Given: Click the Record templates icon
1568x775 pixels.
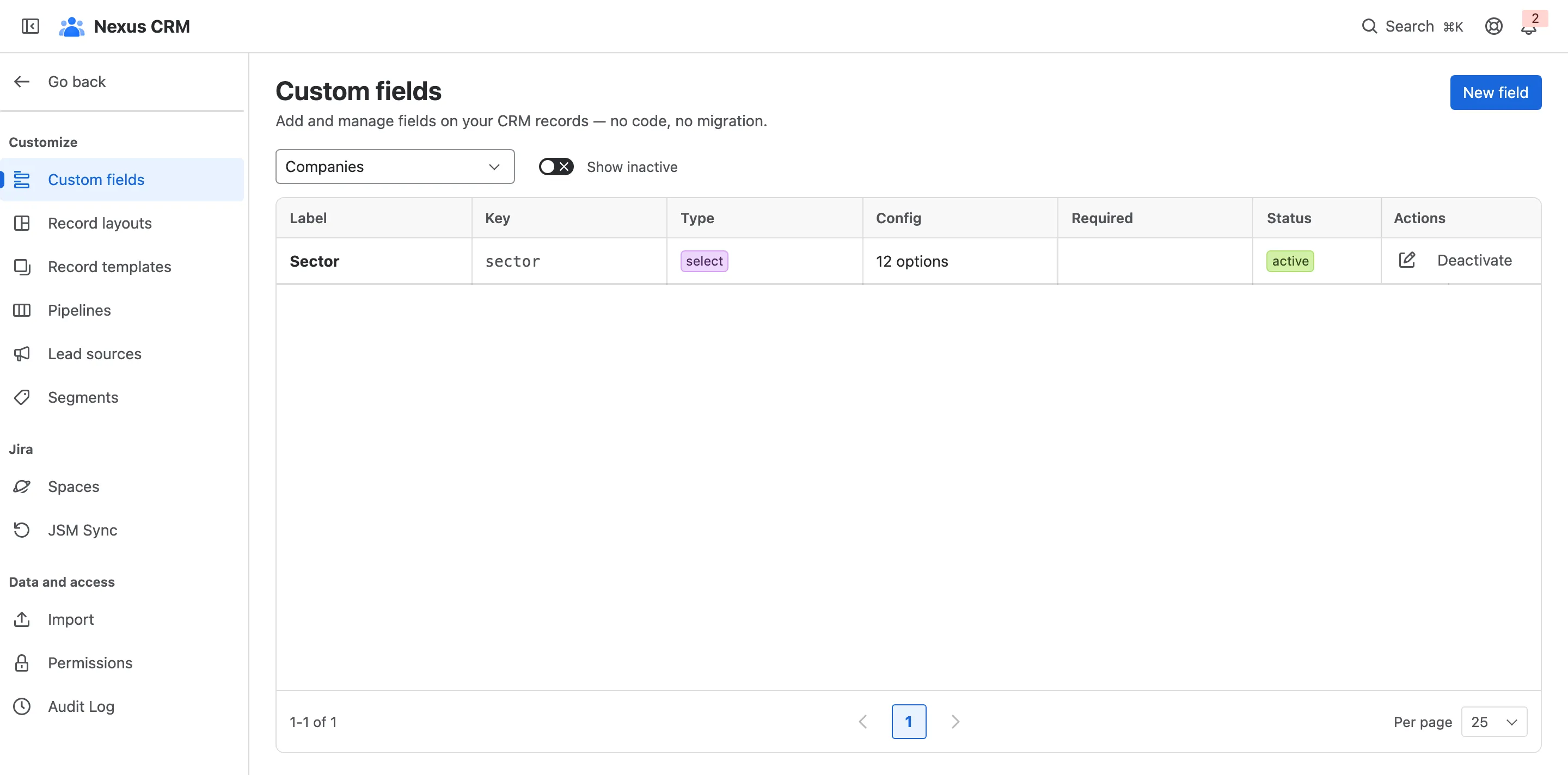Looking at the screenshot, I should [22, 267].
